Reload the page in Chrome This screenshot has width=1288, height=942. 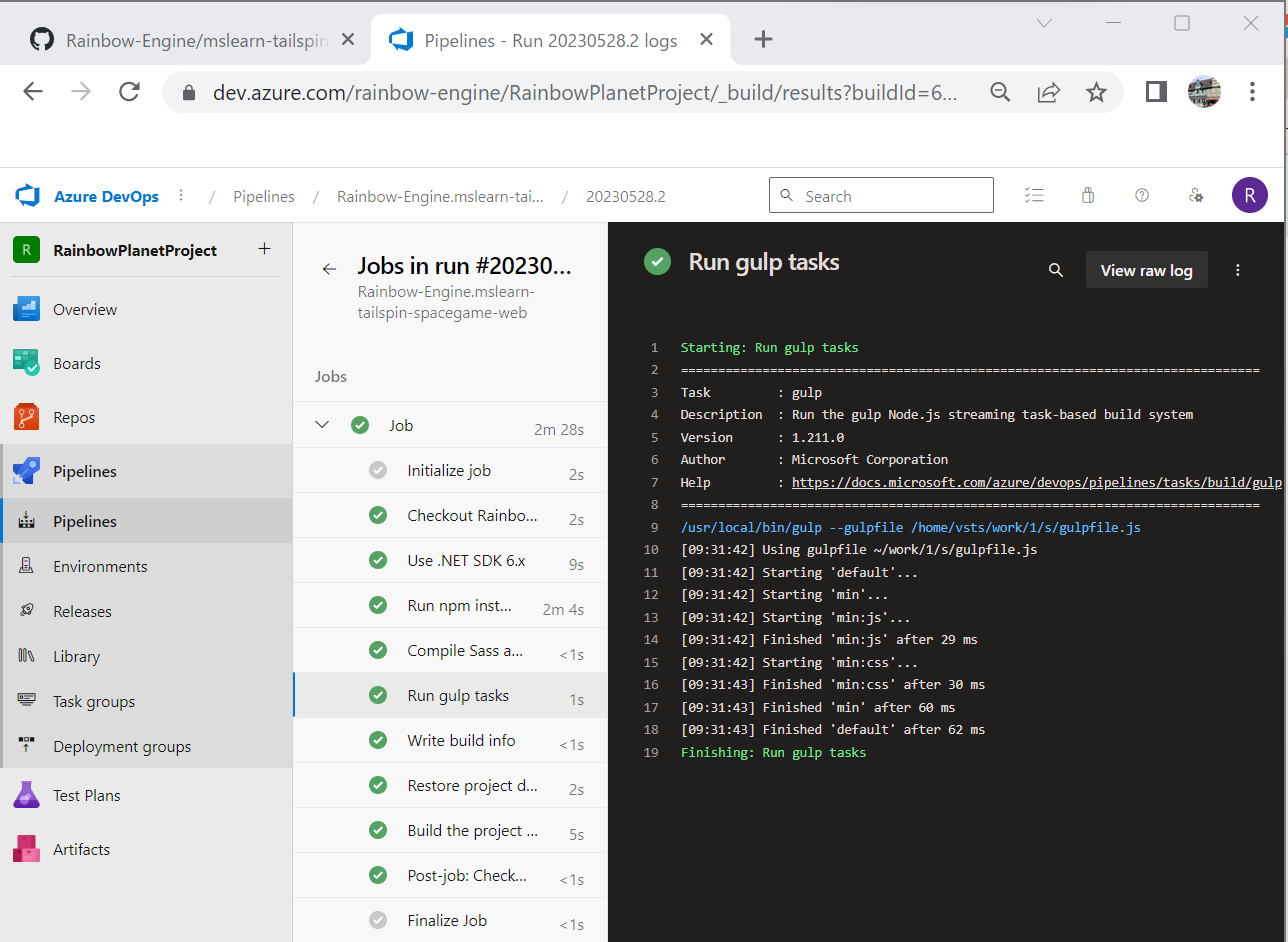click(x=129, y=92)
